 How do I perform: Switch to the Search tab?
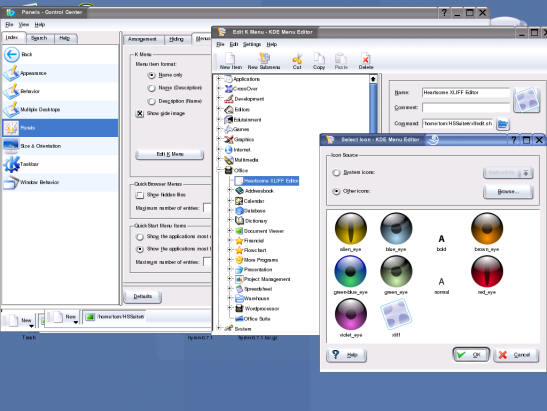(x=39, y=38)
